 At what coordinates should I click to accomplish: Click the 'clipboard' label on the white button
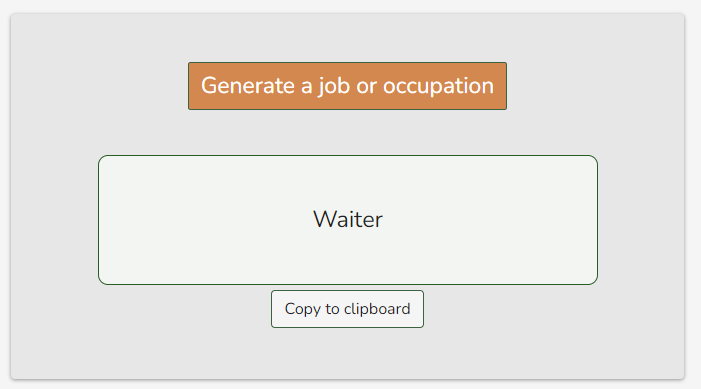(377, 309)
